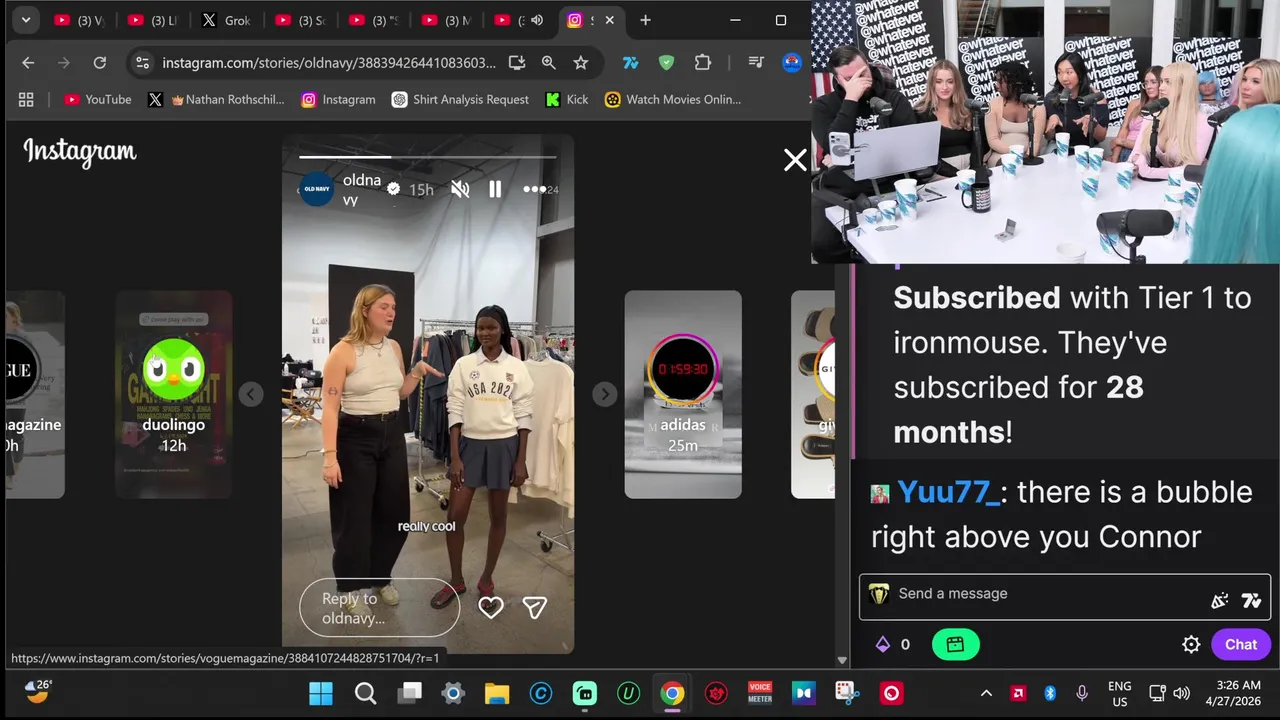Click the install app icon in address bar

pyautogui.click(x=517, y=62)
